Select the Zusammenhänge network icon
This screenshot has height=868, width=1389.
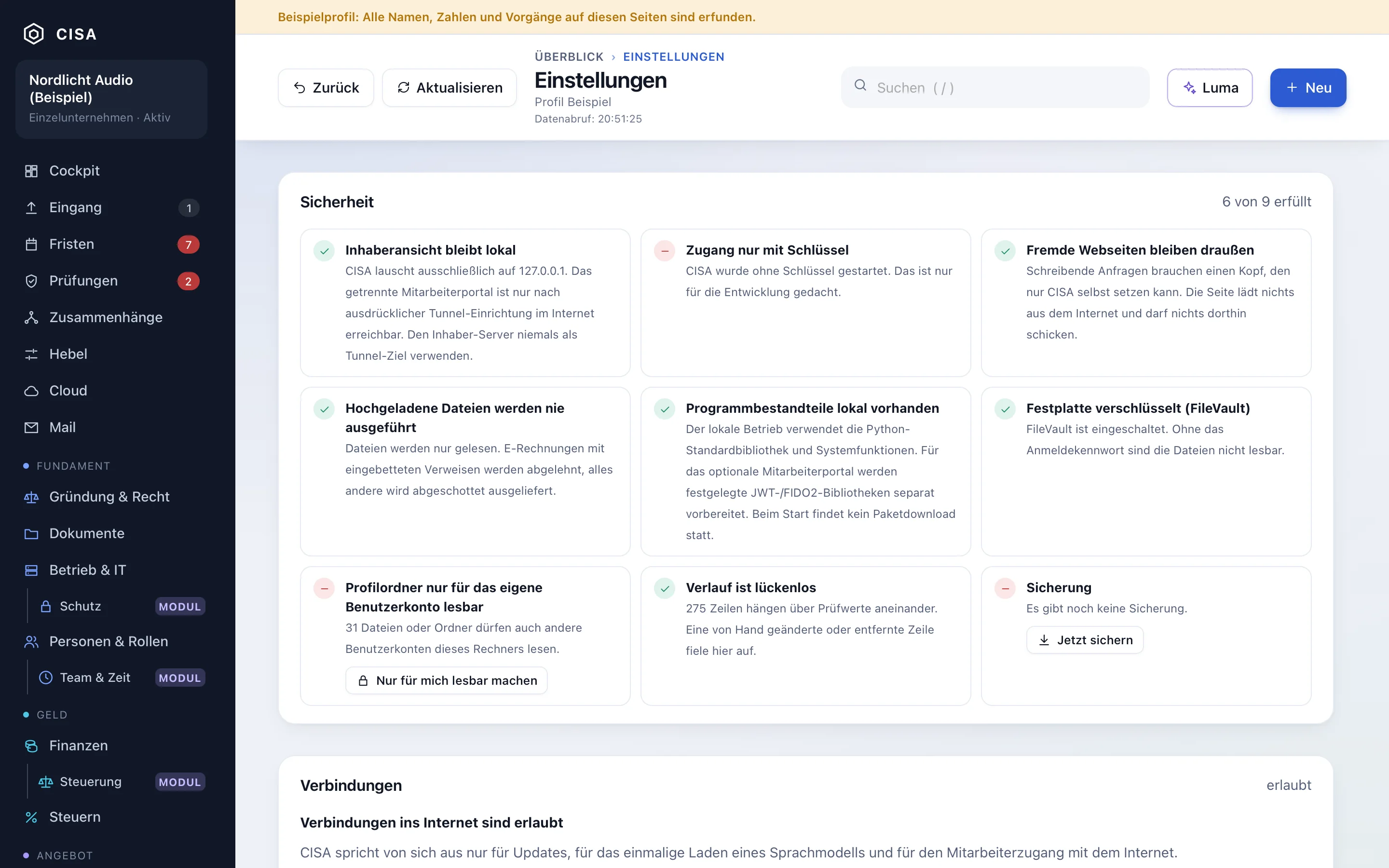31,317
